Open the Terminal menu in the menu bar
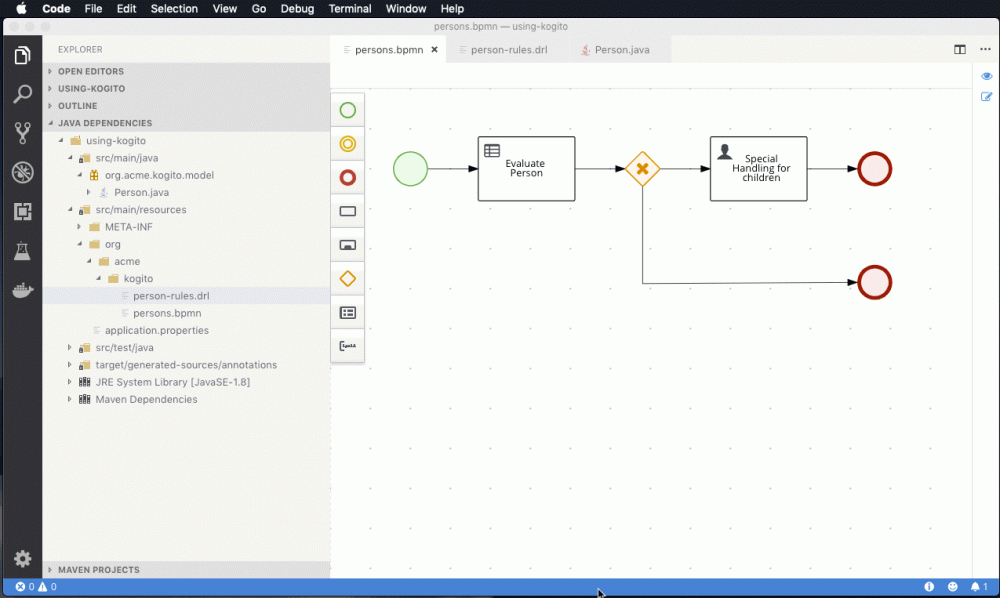The width and height of the screenshot is (1000, 598). [x=349, y=8]
